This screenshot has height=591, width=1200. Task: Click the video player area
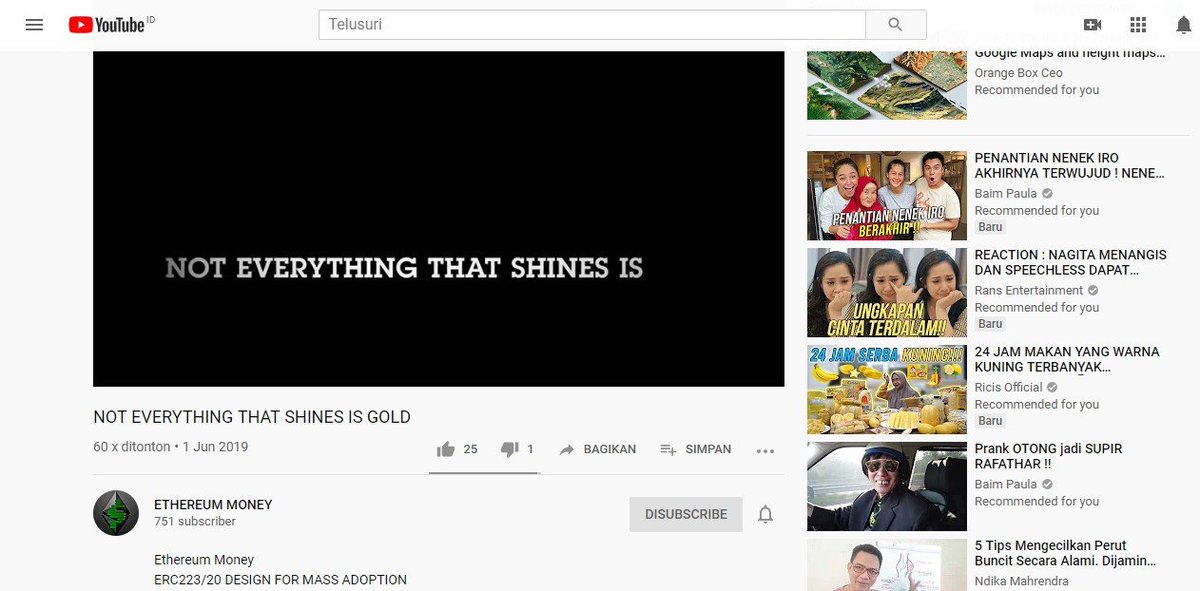(439, 219)
